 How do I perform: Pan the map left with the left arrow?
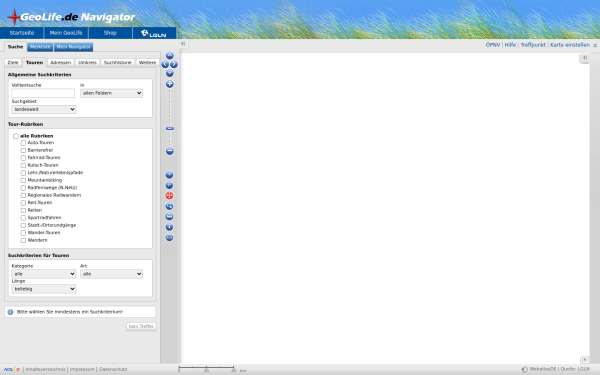(x=165, y=64)
